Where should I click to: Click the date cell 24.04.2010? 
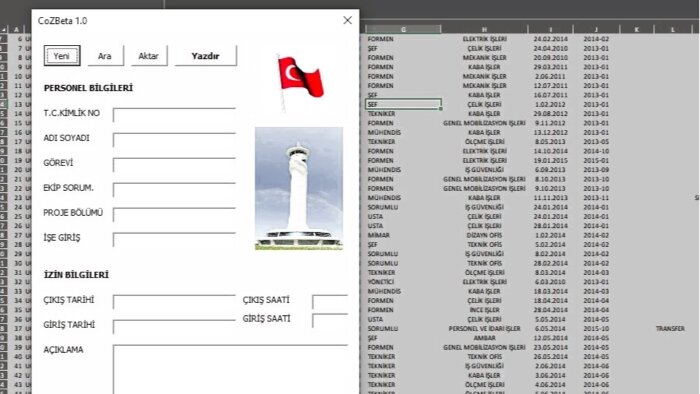[550, 48]
